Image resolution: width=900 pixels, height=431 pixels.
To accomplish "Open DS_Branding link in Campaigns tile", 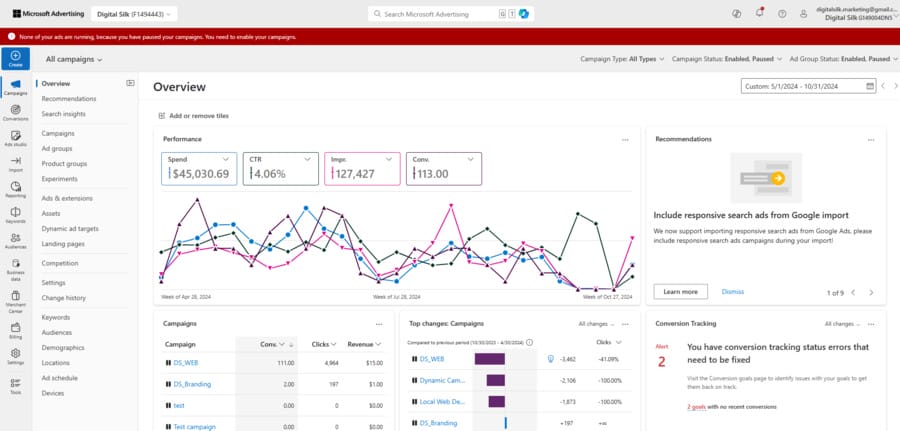I will pyautogui.click(x=192, y=384).
